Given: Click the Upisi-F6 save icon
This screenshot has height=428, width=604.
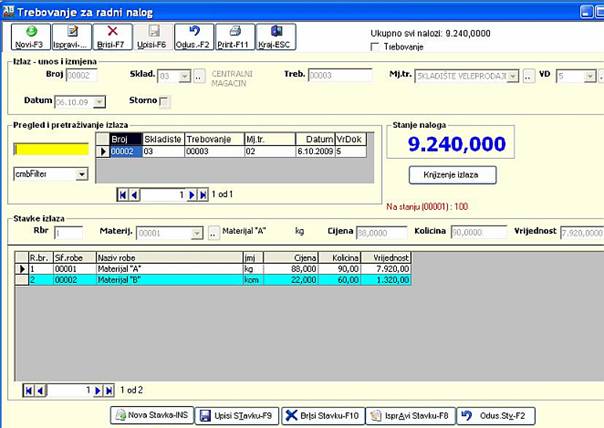Looking at the screenshot, I should 153,37.
